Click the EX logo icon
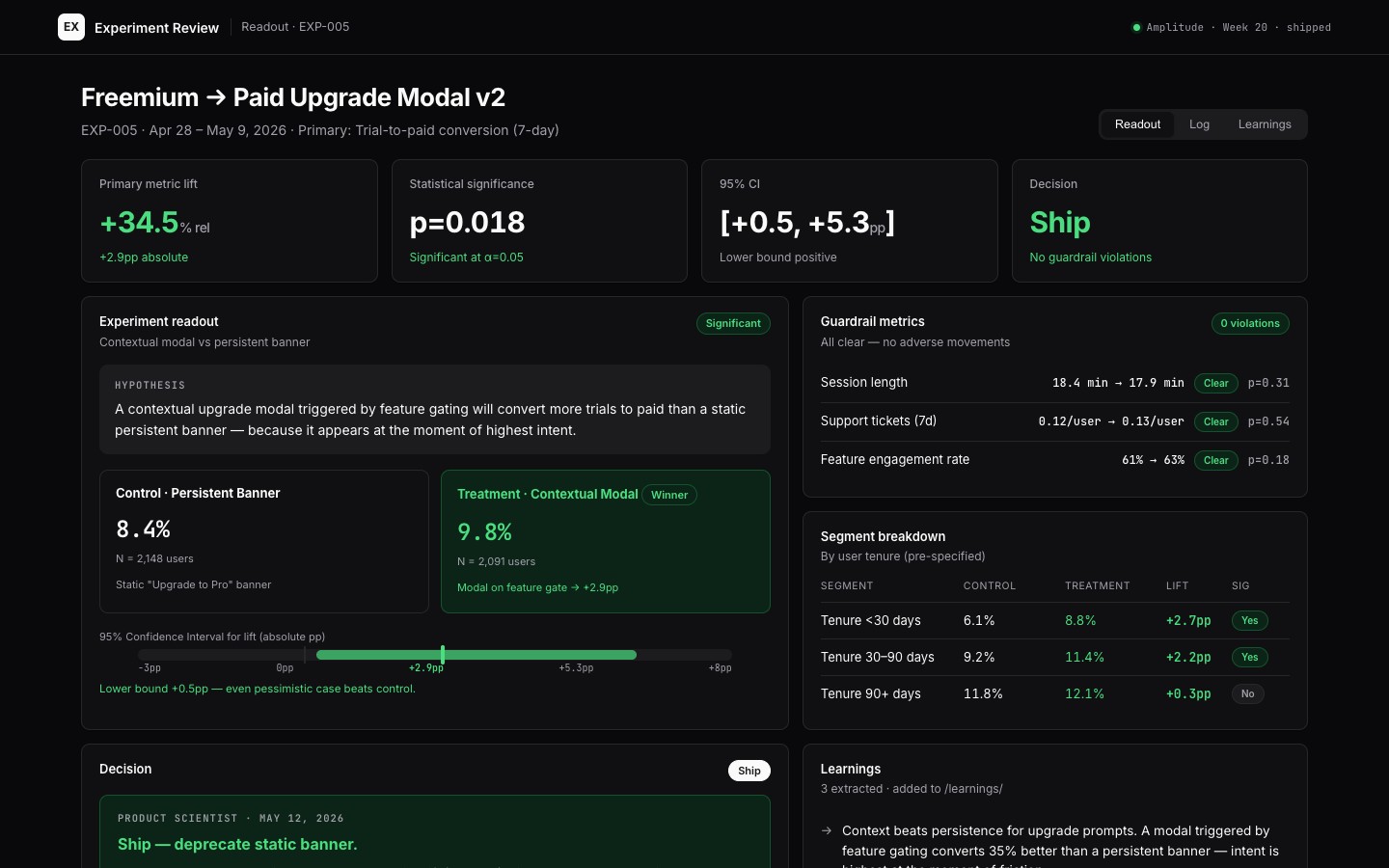This screenshot has height=868, width=1389. click(71, 27)
